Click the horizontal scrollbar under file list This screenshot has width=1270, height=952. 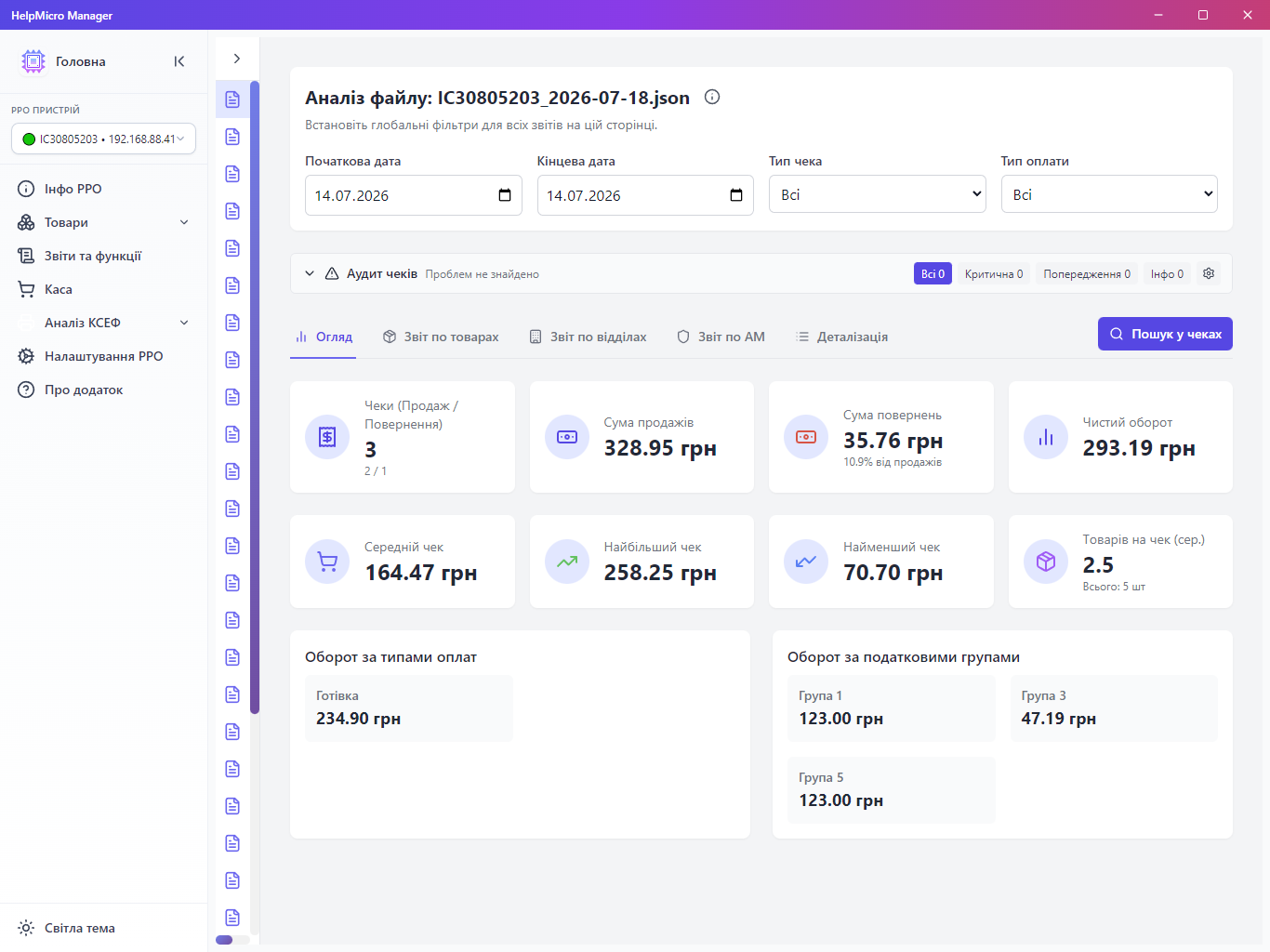coord(224,940)
